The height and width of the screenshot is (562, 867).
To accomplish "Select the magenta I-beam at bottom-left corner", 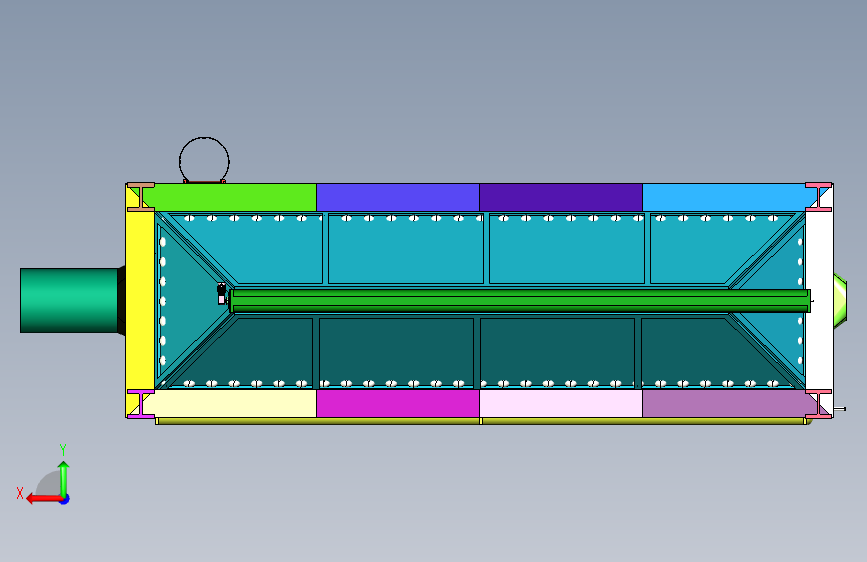I will (x=141, y=404).
